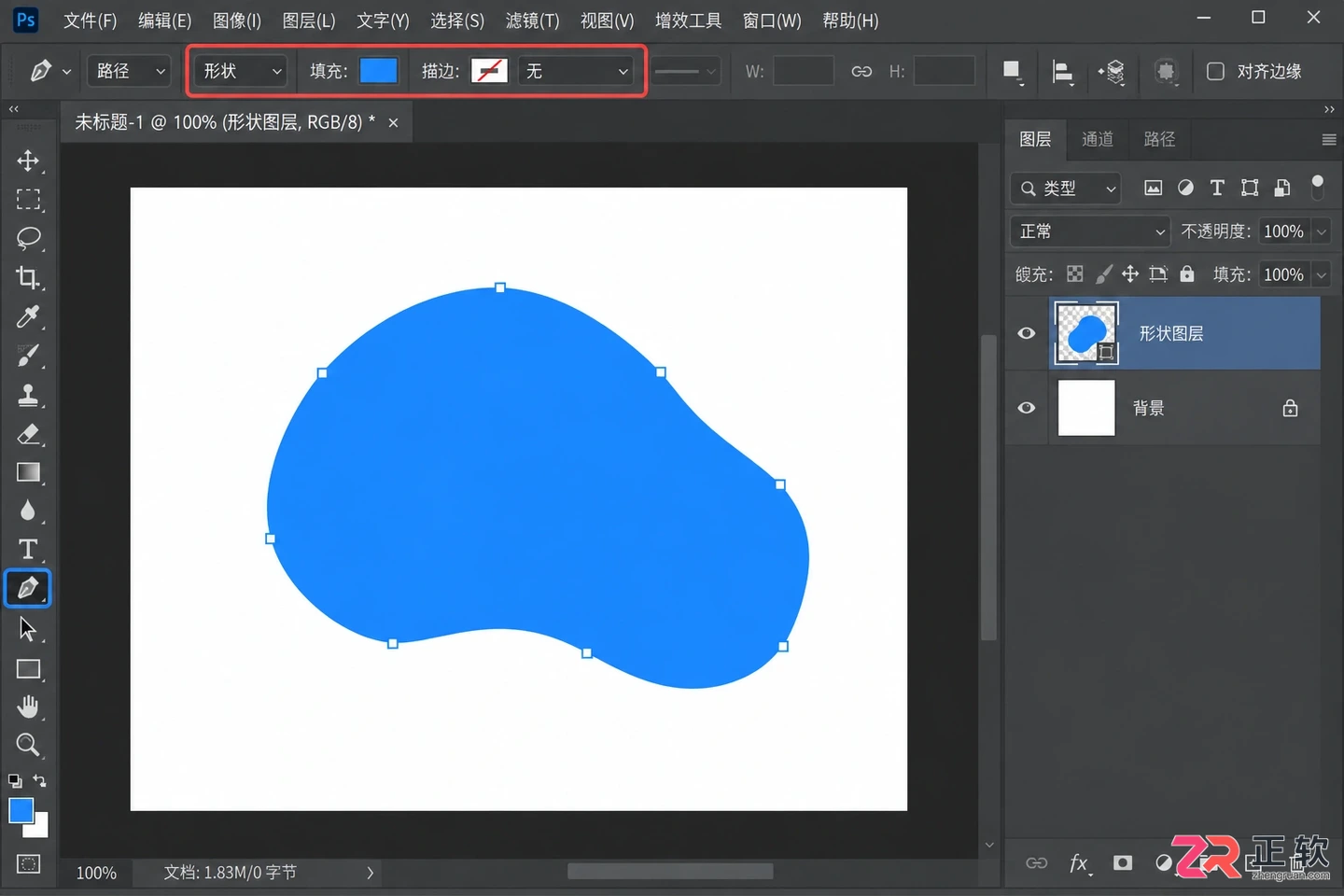Viewport: 1344px width, 896px height.
Task: Turn layer filtering on or off
Action: point(1318,187)
